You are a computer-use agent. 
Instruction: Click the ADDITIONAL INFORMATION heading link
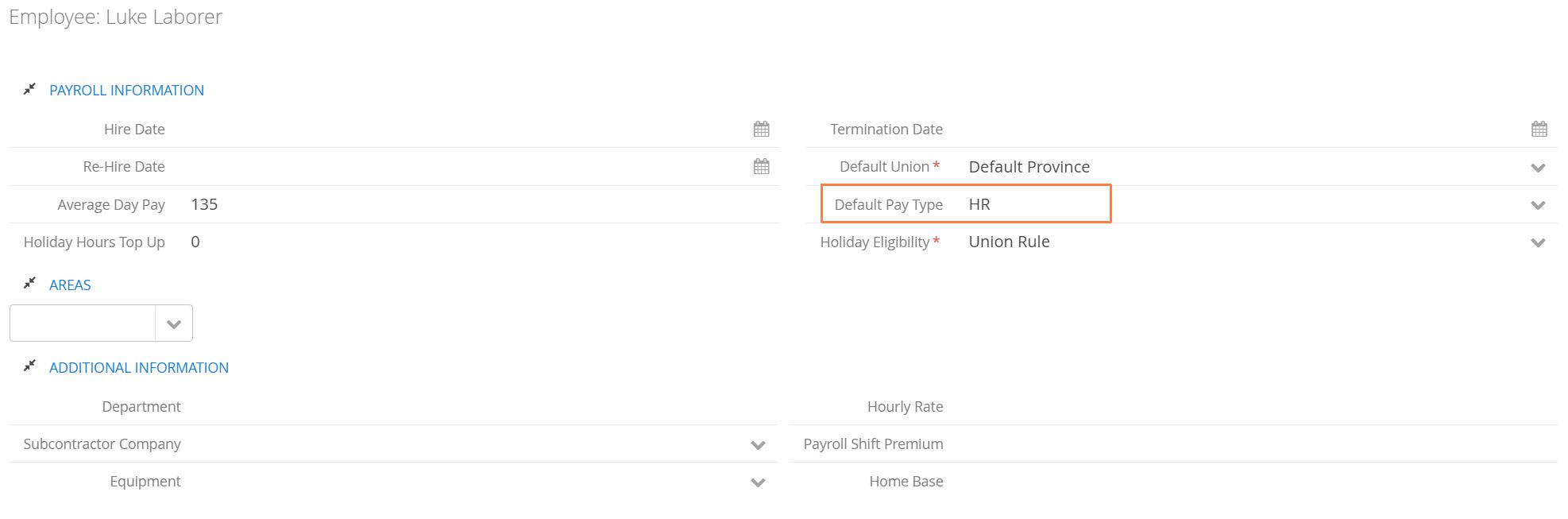click(139, 367)
